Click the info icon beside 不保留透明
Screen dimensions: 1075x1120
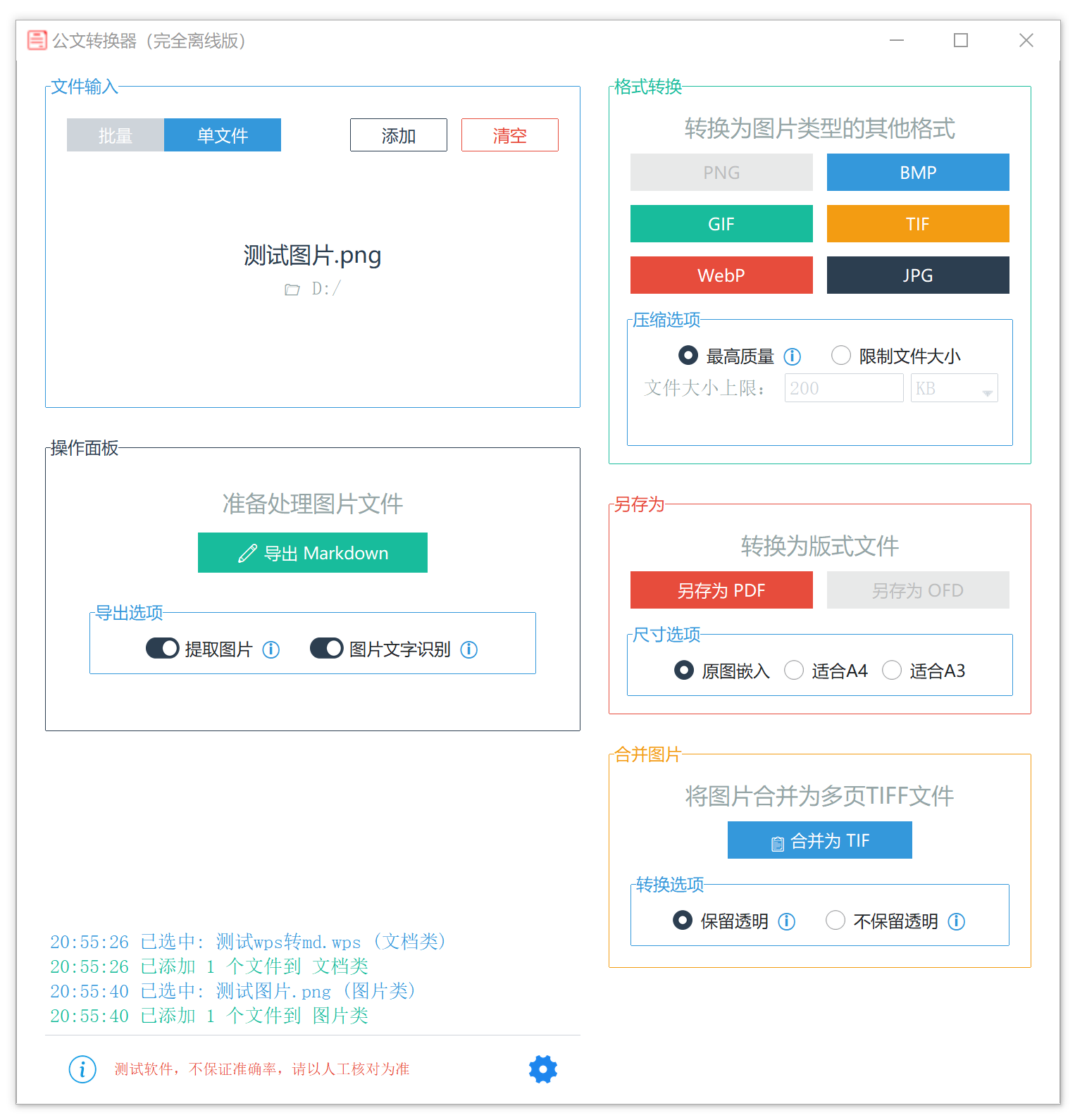956,921
